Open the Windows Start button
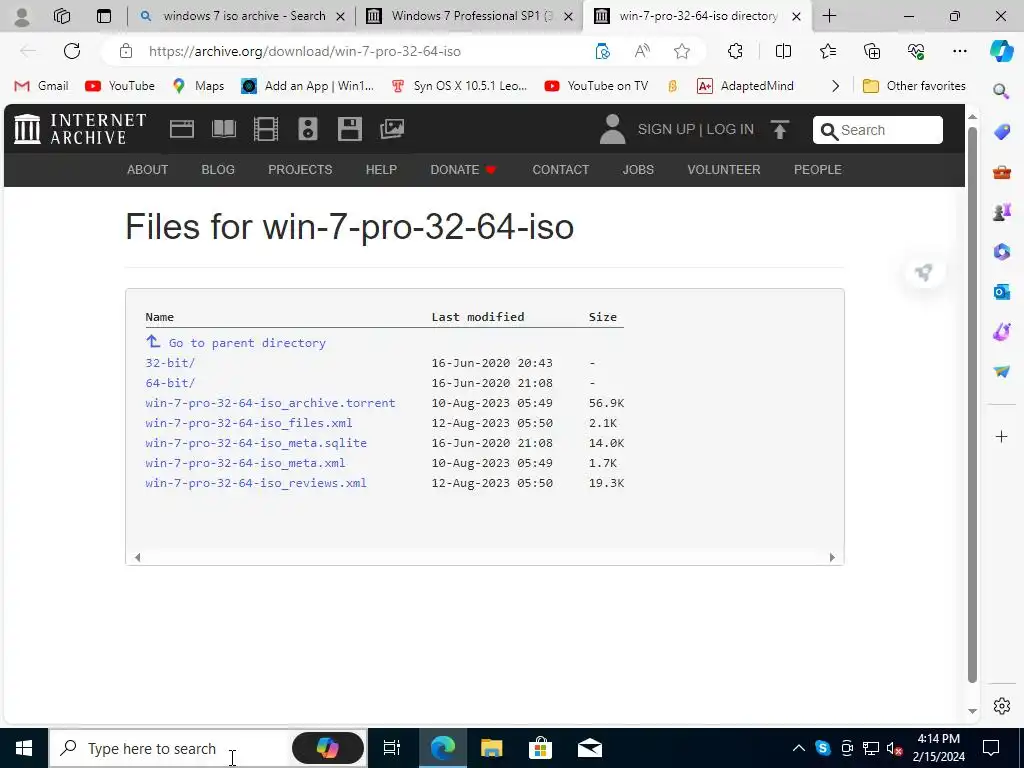This screenshot has height=768, width=1024. click(24, 748)
